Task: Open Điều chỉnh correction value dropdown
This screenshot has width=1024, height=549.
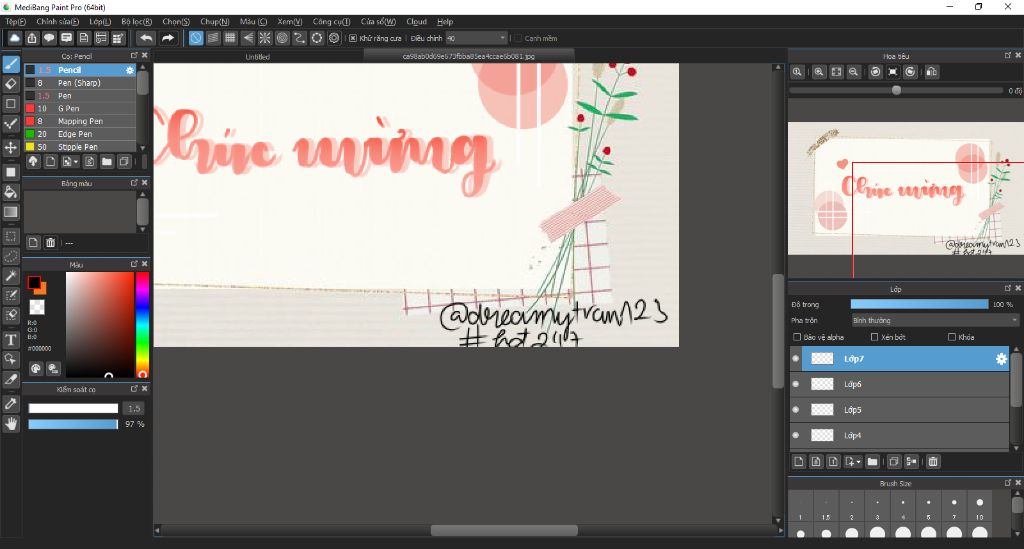Action: tap(477, 39)
